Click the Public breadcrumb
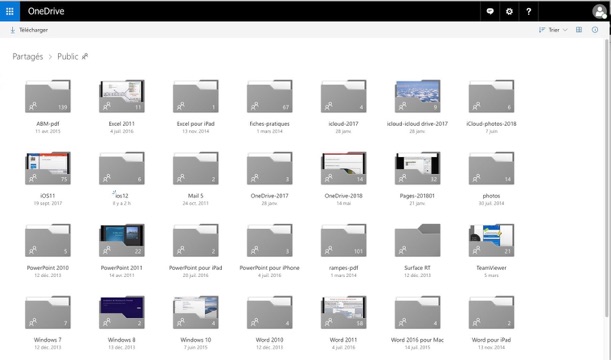This screenshot has height=360, width=611. pos(68,56)
